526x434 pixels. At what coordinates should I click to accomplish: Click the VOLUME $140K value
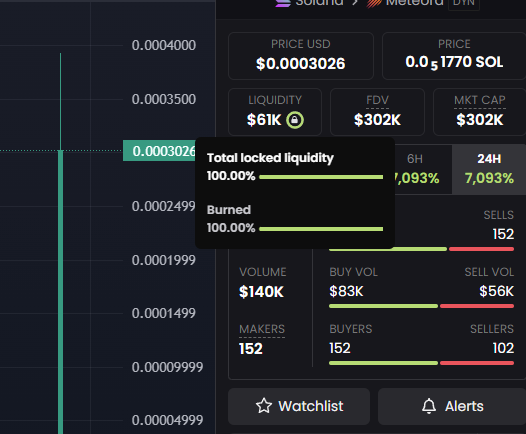261,292
